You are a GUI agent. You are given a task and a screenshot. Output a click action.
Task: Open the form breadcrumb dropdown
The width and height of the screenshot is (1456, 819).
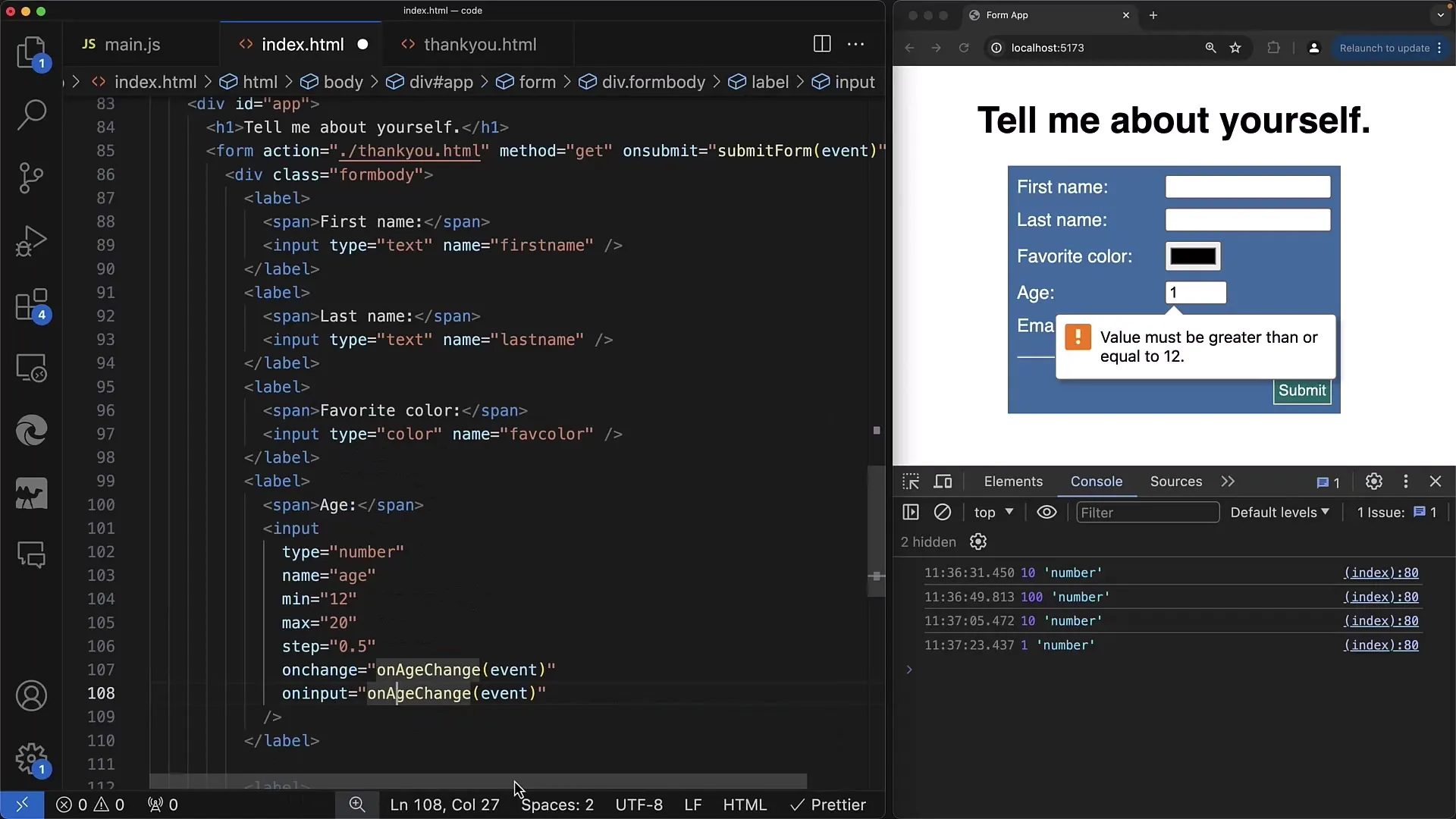tap(526, 82)
